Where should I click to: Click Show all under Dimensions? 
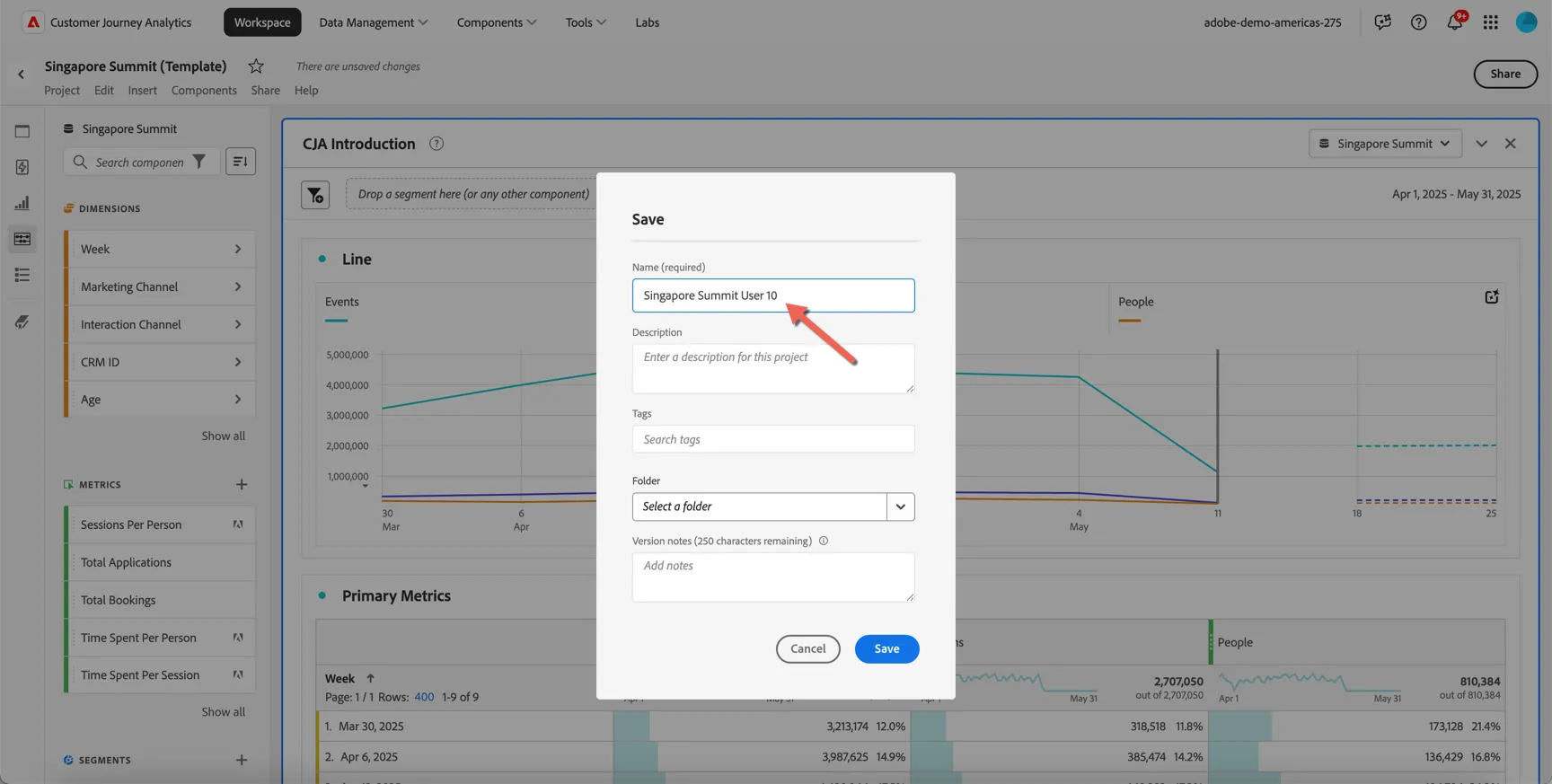point(223,436)
